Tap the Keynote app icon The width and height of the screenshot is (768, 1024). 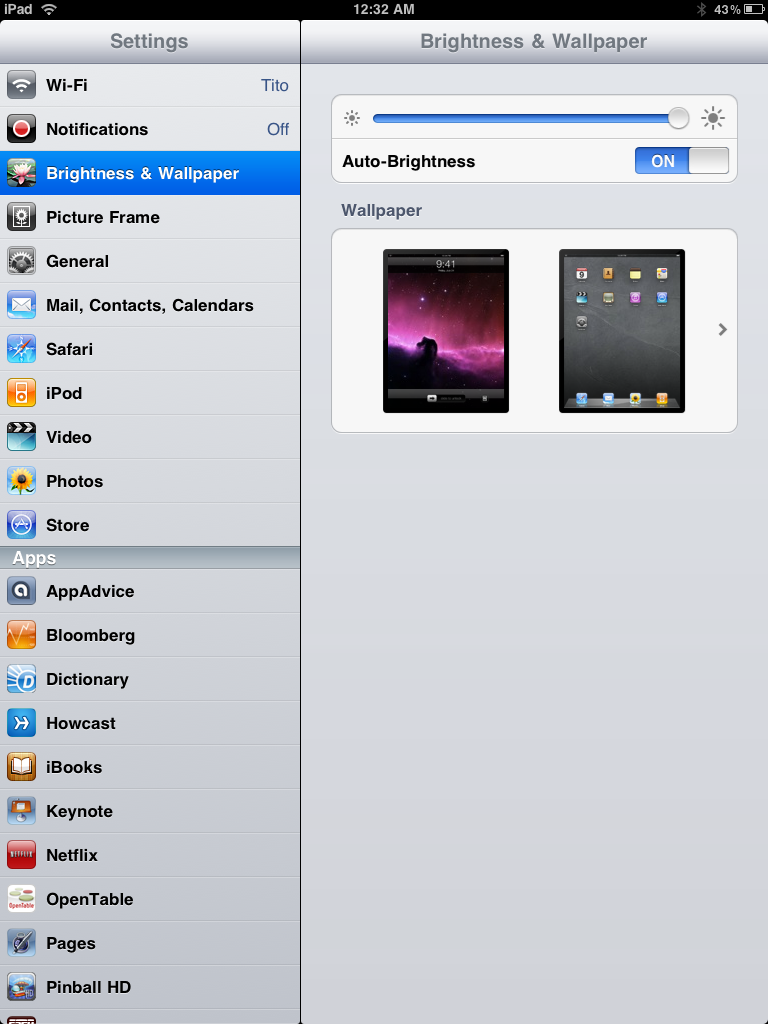(x=22, y=811)
